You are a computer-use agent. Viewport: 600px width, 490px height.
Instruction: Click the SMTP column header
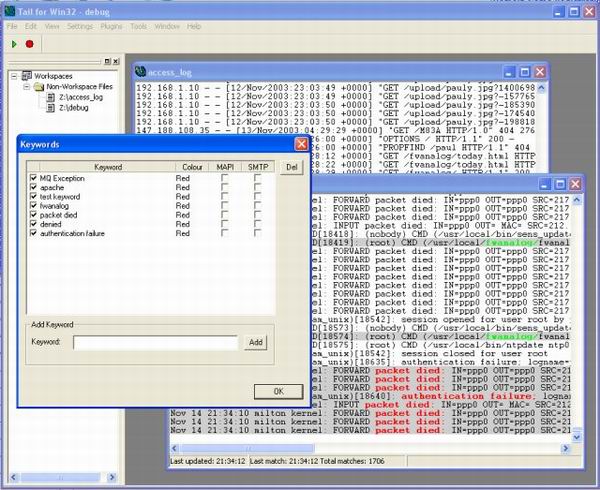[258, 167]
